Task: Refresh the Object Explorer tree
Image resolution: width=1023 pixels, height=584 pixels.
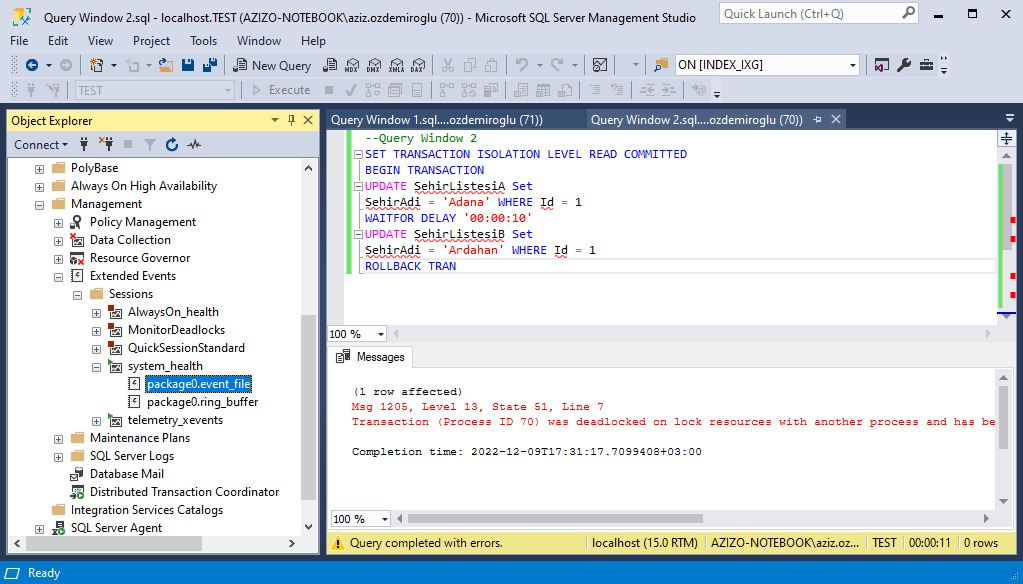Action: 172,144
